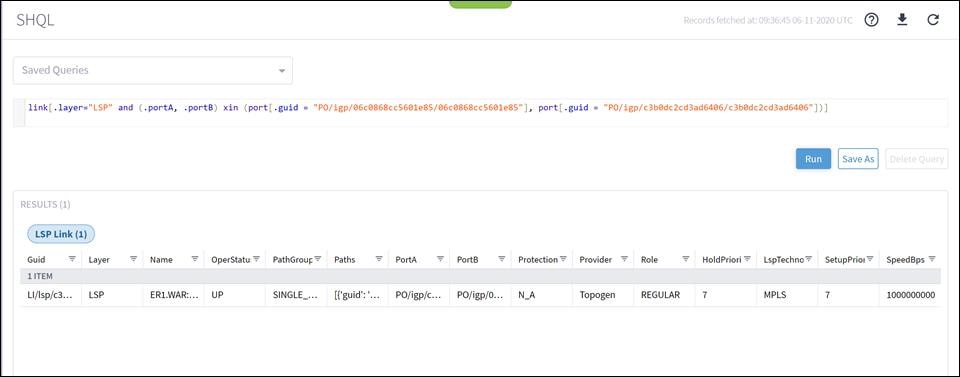
Task: Open filter menu for SetupPriority column
Action: point(870,259)
